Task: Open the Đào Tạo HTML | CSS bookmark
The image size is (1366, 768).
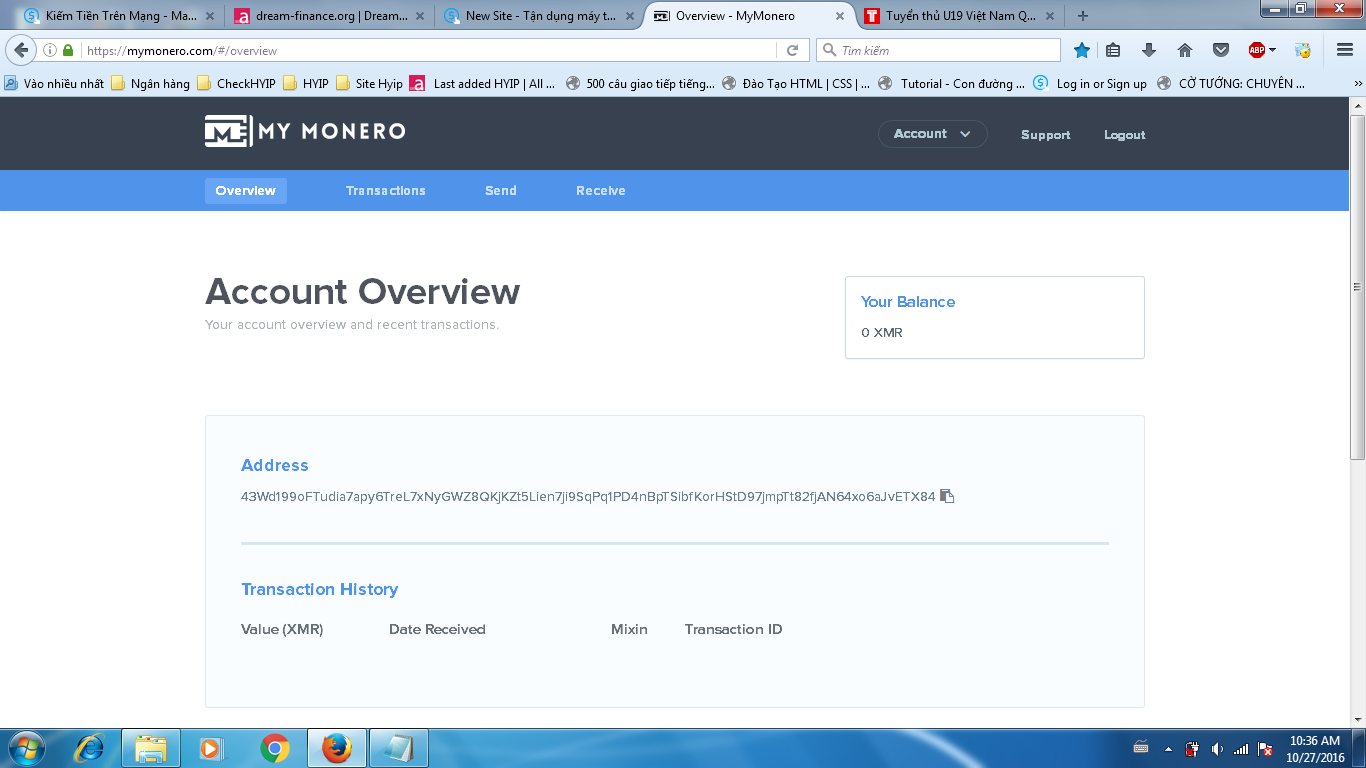Action: tap(796, 84)
